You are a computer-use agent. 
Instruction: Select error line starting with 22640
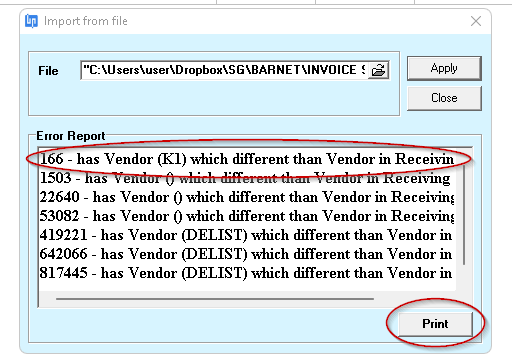point(247,197)
